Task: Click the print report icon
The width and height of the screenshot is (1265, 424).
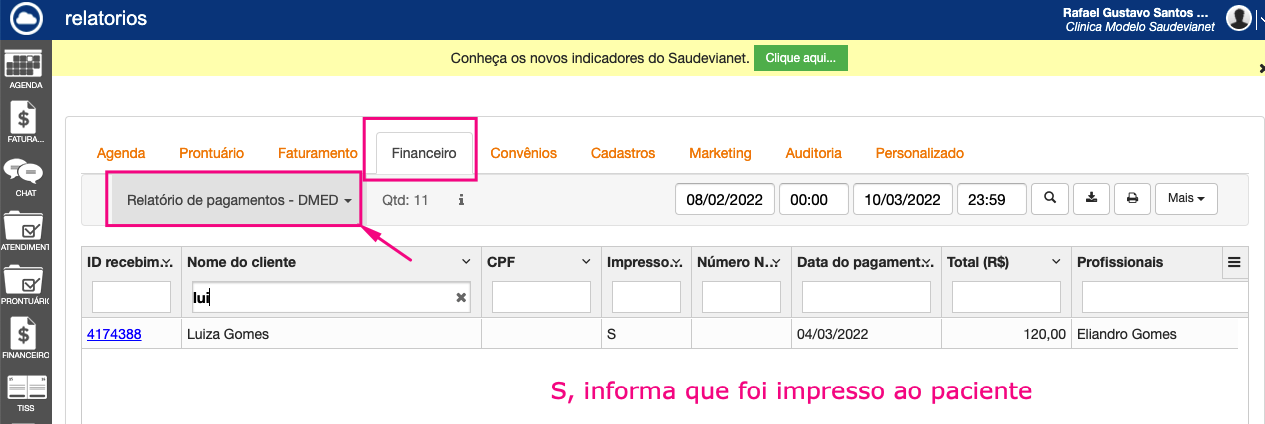Action: coord(1132,198)
